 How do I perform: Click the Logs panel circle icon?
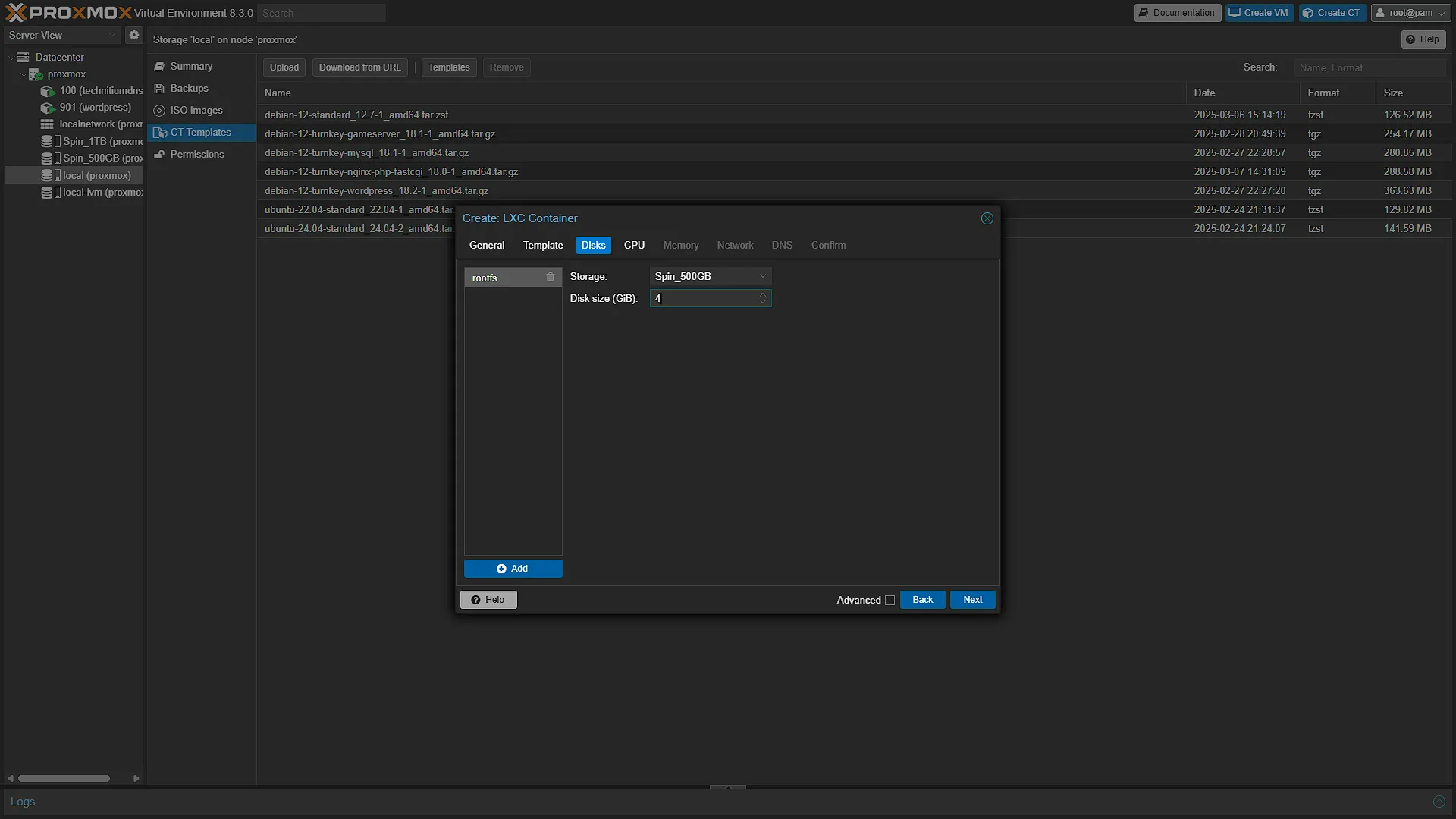coord(1439,802)
